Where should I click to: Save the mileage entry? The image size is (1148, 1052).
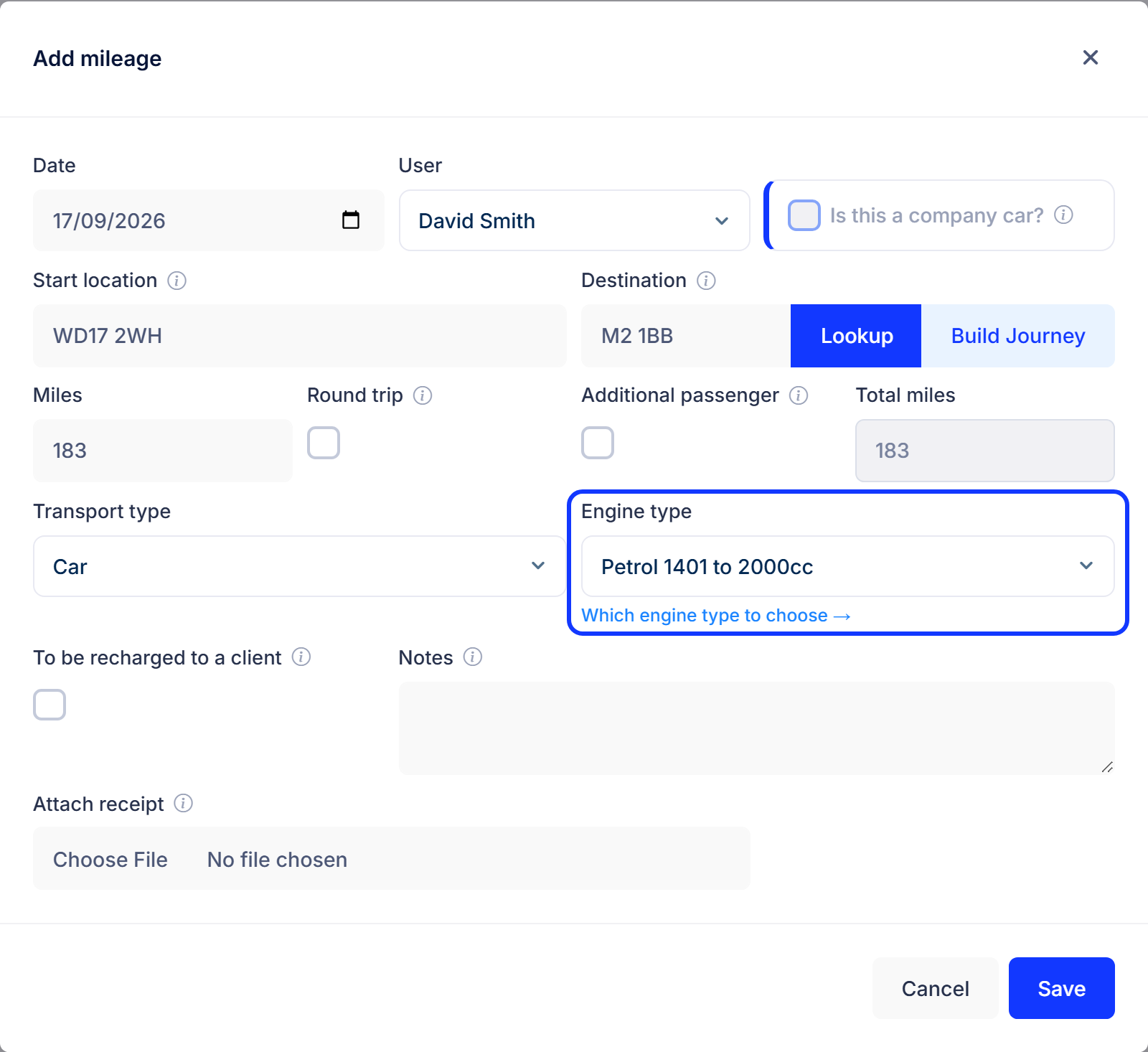click(x=1061, y=988)
